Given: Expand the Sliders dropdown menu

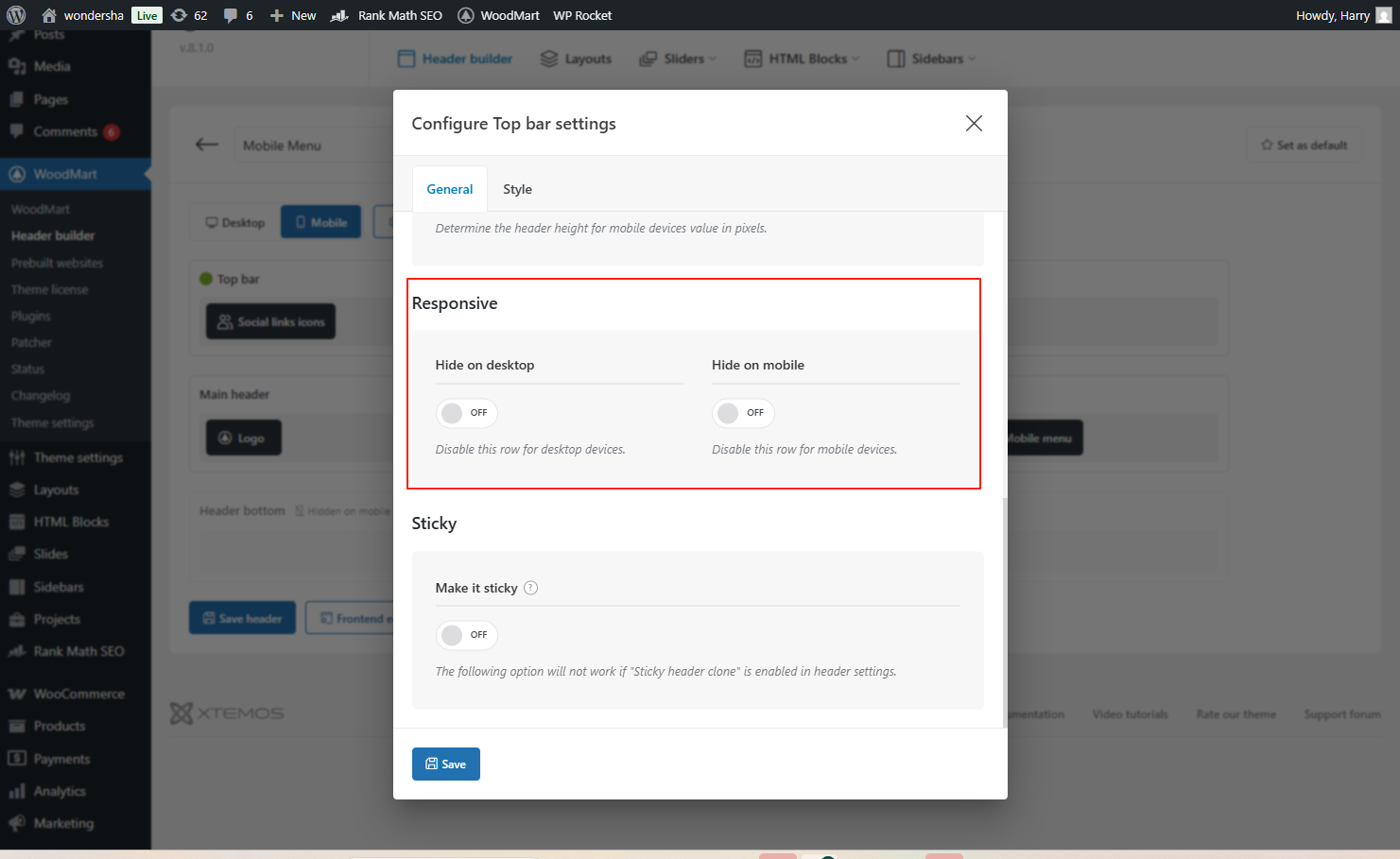Looking at the screenshot, I should tap(678, 59).
